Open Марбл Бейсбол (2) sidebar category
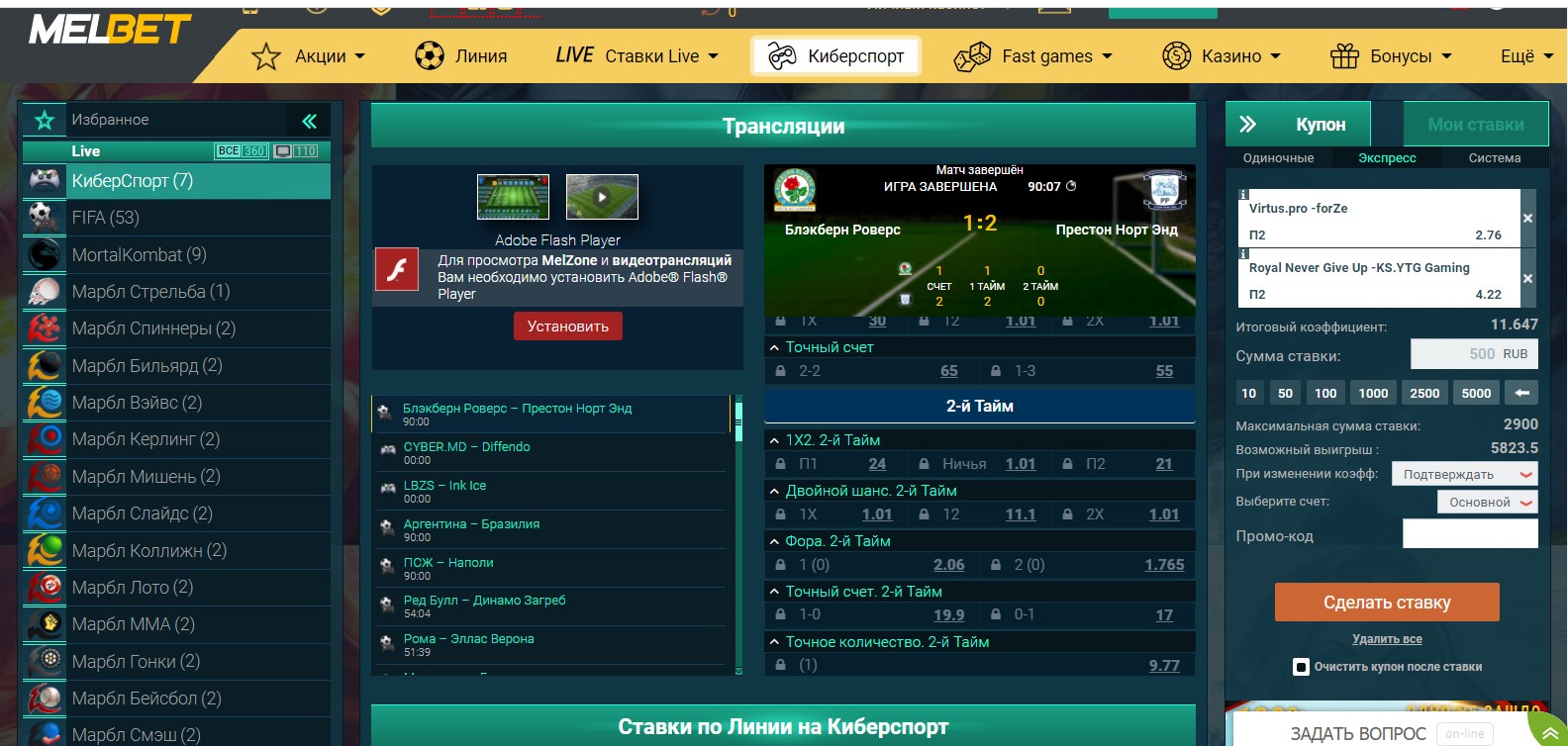This screenshot has width=1568, height=746. click(x=176, y=699)
